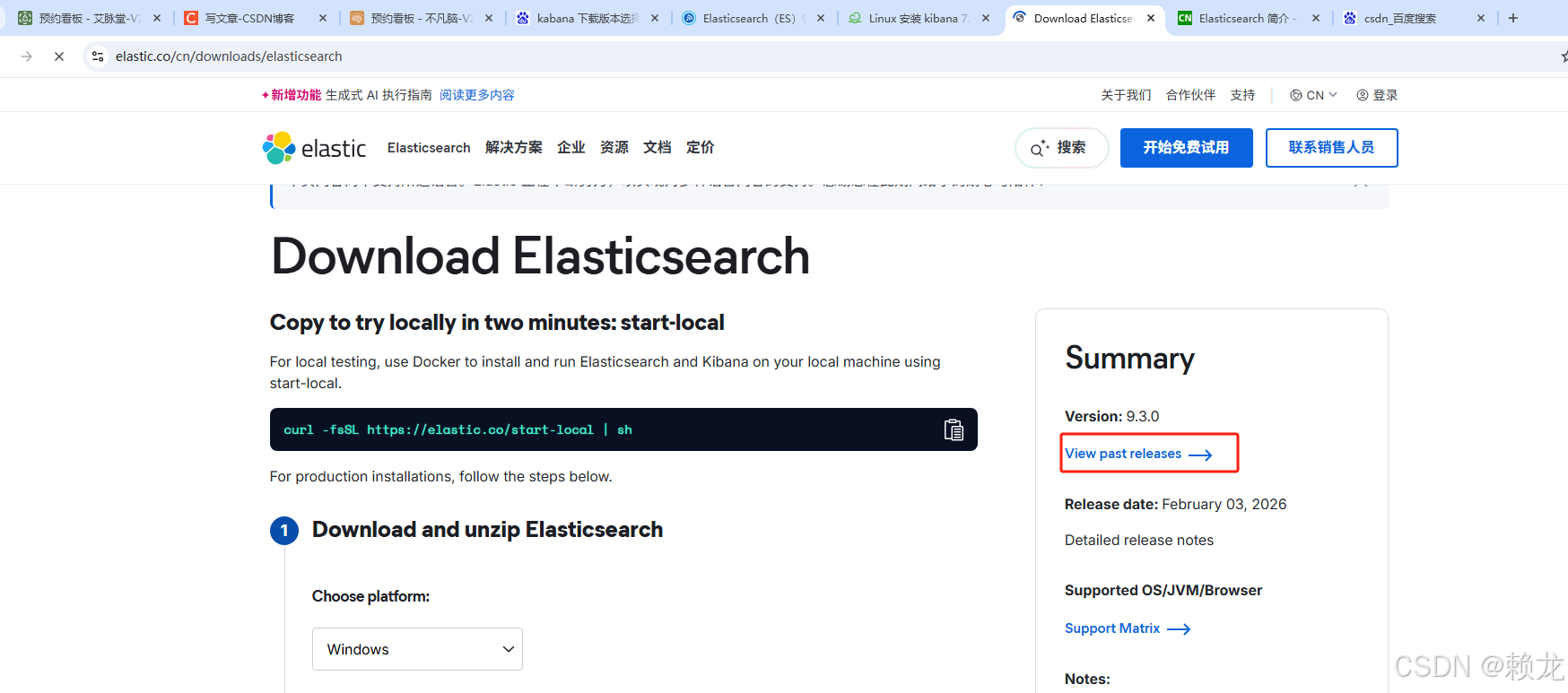Click 支持 link in top bar

coord(1243,95)
